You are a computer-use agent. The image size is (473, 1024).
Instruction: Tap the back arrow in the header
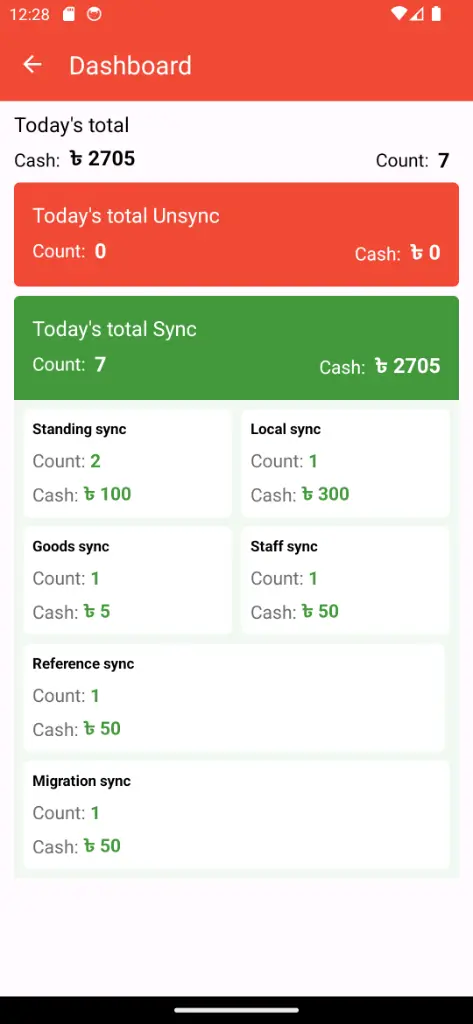(32, 65)
